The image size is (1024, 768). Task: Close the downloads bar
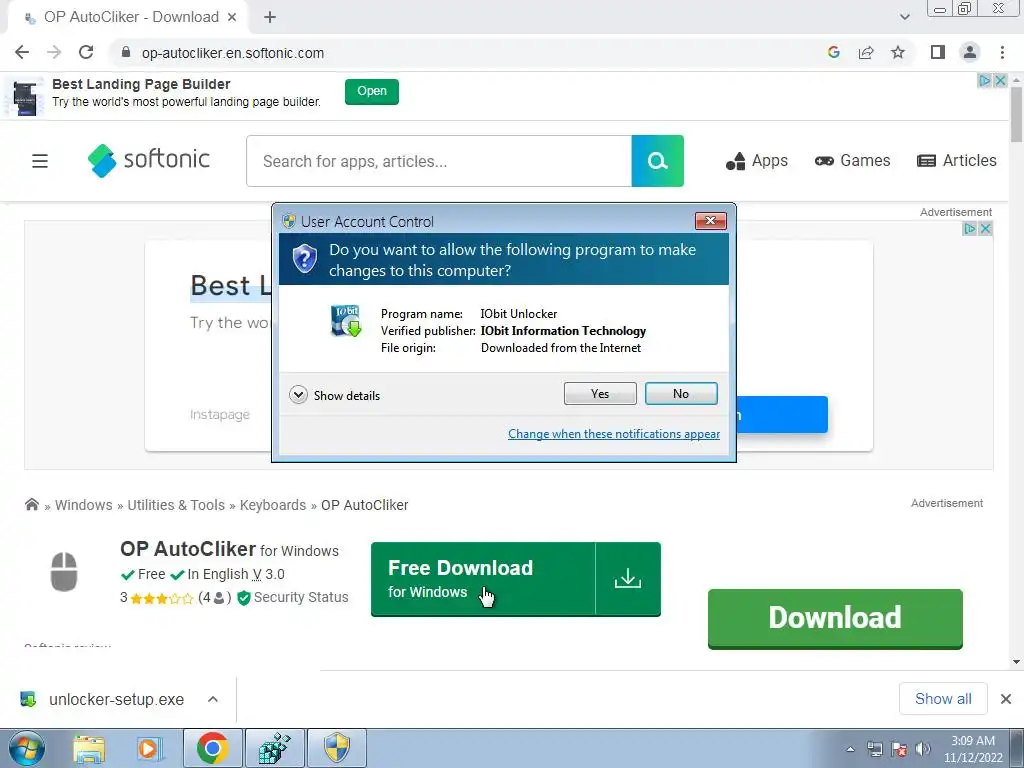tap(1006, 699)
